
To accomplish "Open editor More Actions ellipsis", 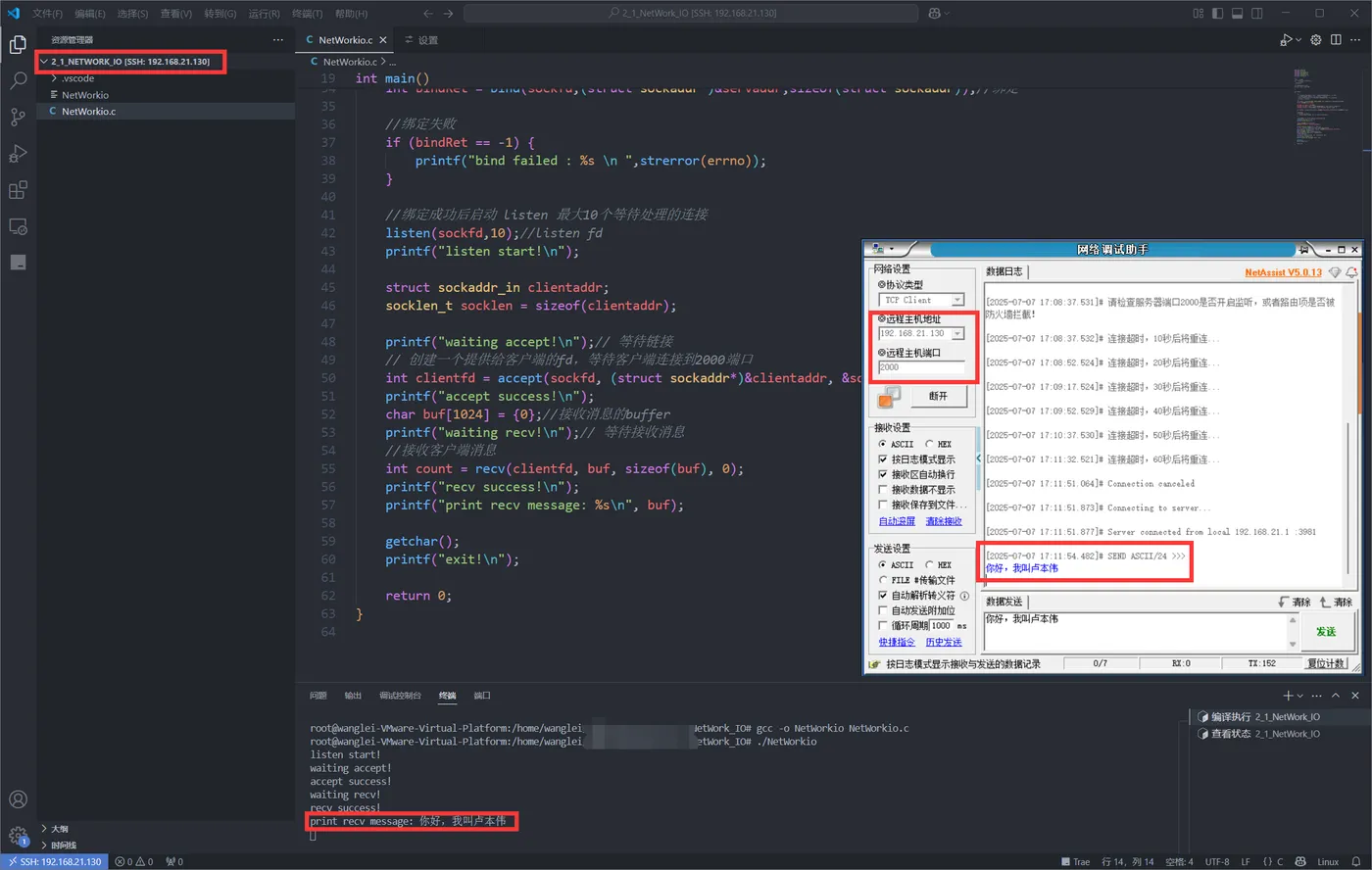I will [x=1355, y=39].
